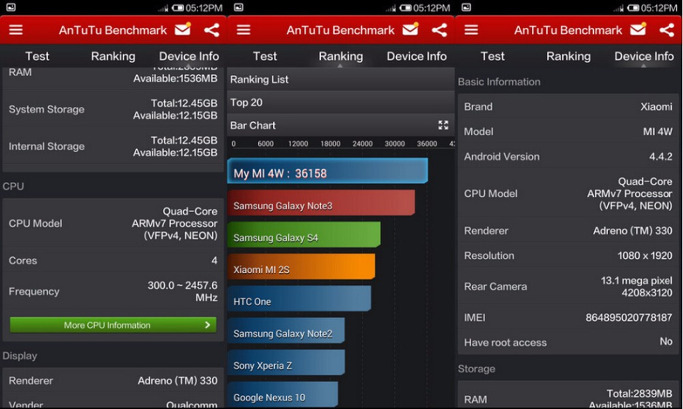Viewport: 683px width, 409px height.
Task: Tap share icon in middle screen header
Action: pyautogui.click(x=439, y=30)
